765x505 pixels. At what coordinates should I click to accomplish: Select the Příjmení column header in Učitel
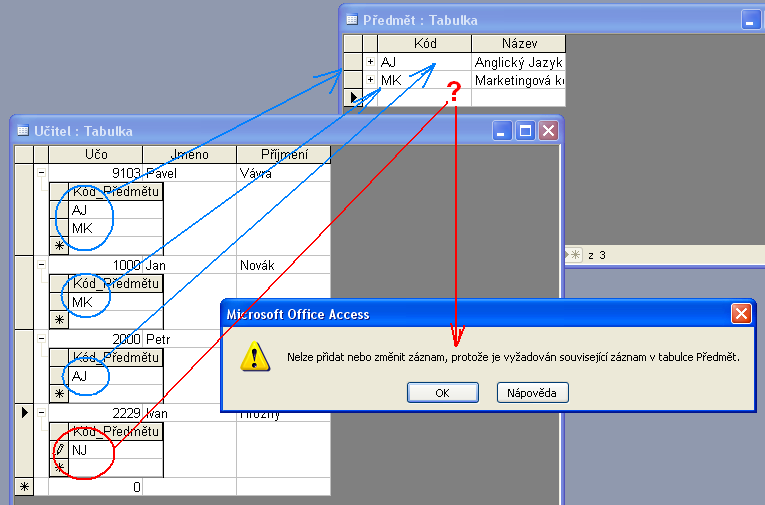284,154
